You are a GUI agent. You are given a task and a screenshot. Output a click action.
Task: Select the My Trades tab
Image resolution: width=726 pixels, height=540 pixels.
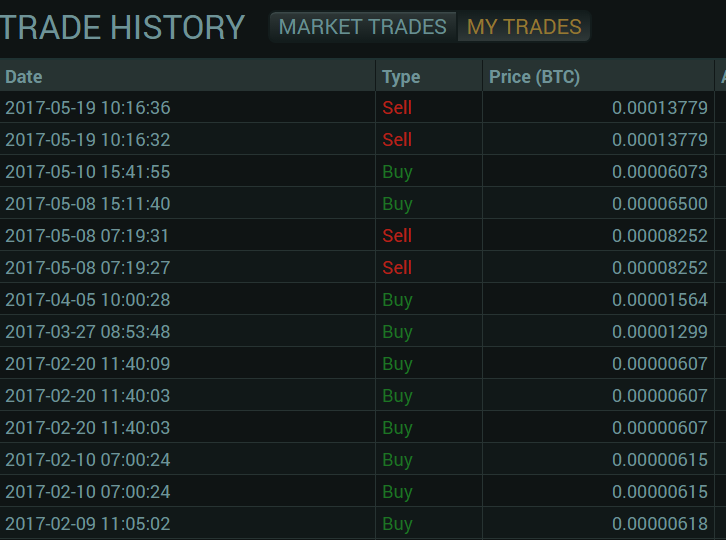tap(524, 27)
